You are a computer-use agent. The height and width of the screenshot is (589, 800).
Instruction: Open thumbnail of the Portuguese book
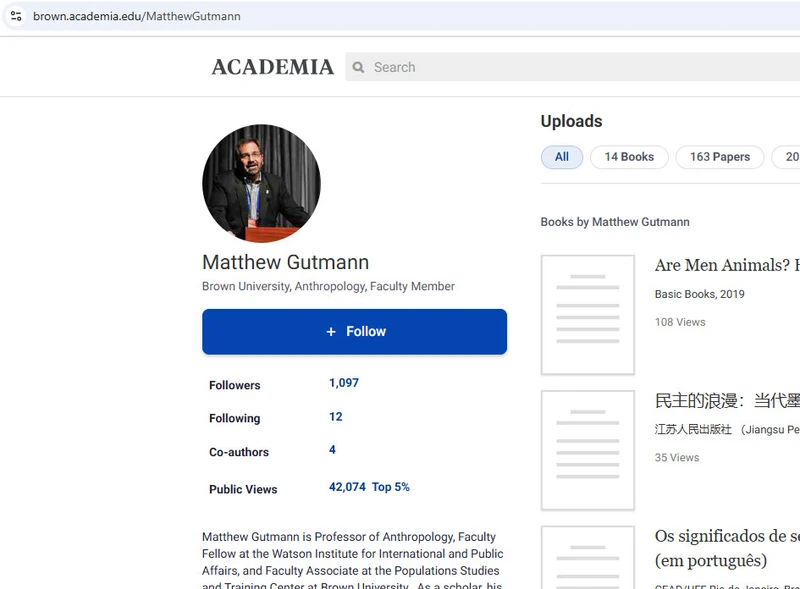(x=588, y=557)
